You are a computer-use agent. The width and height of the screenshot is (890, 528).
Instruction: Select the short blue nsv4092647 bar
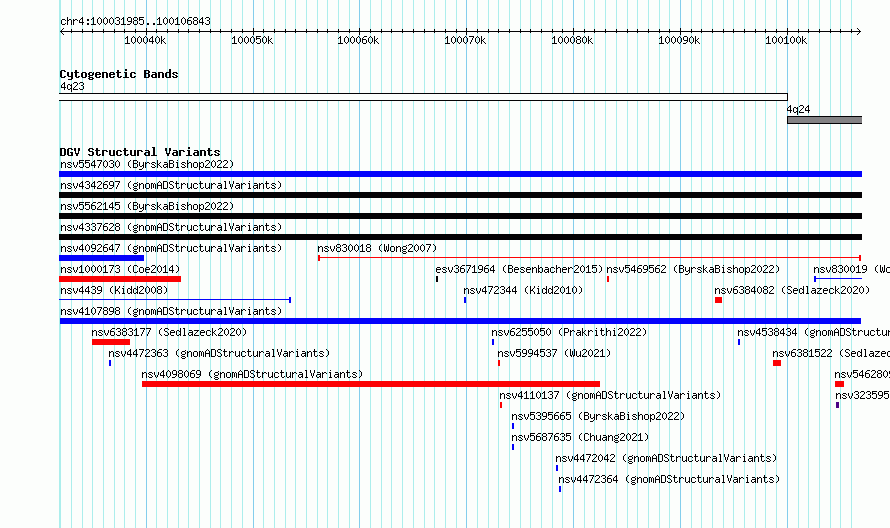point(102,258)
